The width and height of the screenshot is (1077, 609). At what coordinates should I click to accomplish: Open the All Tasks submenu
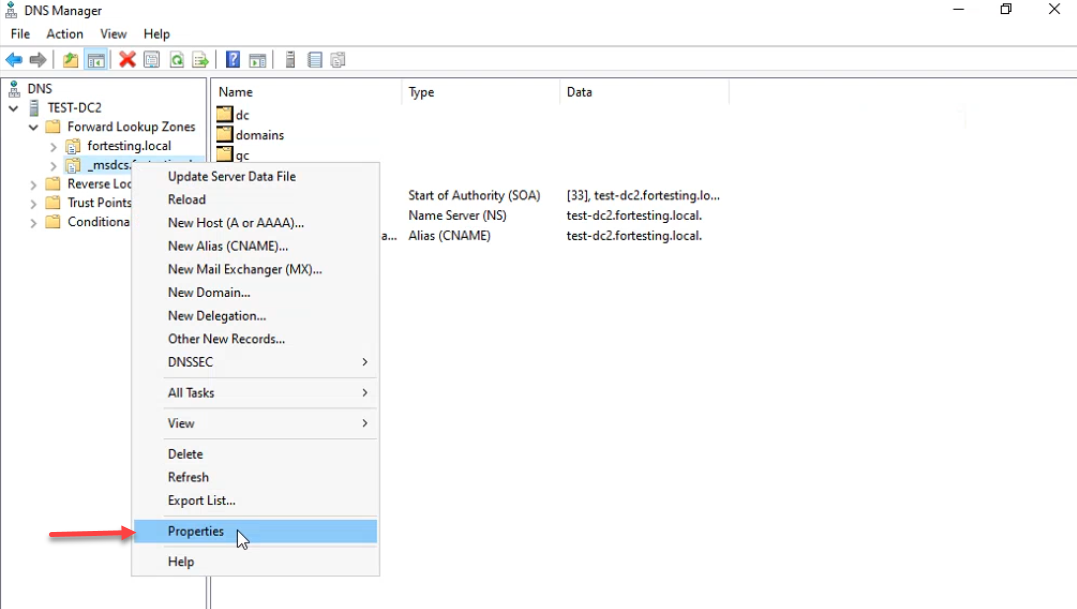click(256, 393)
